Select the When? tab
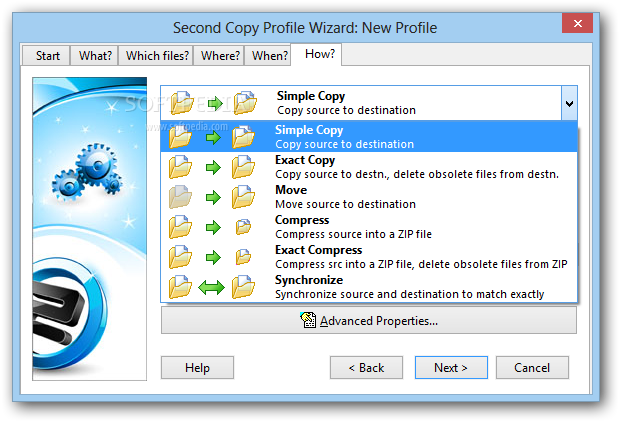Viewport: 620px width, 422px height. 269,55
